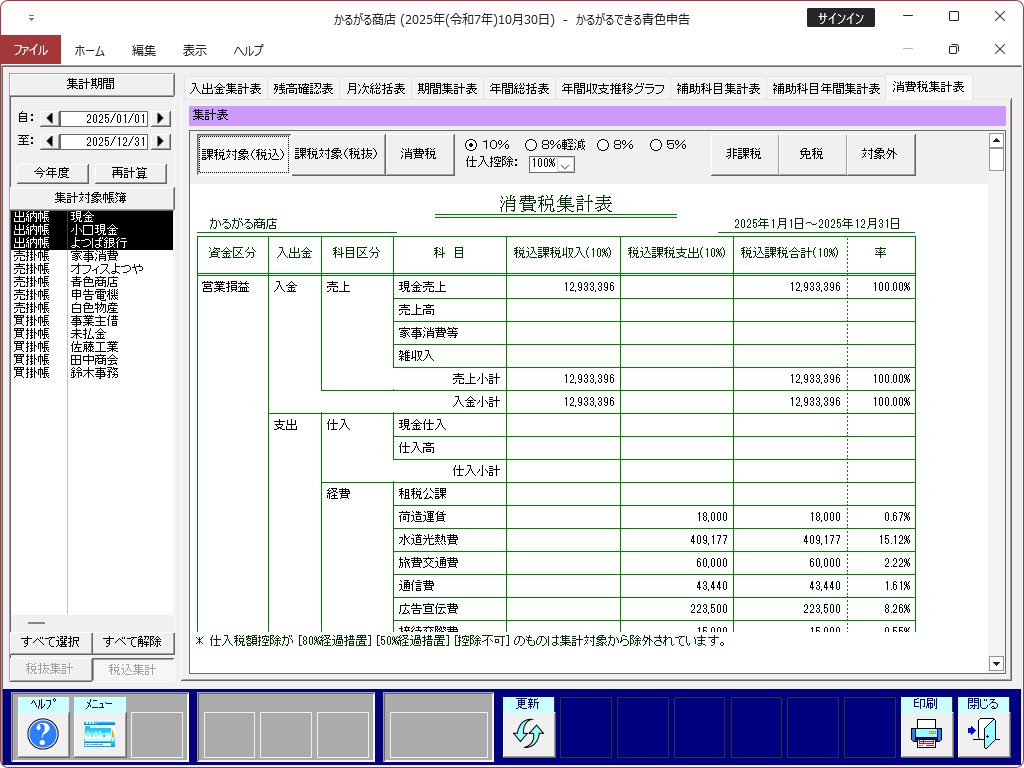Image resolution: width=1024 pixels, height=768 pixels.
Task: Open the 編集 menu
Action: coord(144,50)
